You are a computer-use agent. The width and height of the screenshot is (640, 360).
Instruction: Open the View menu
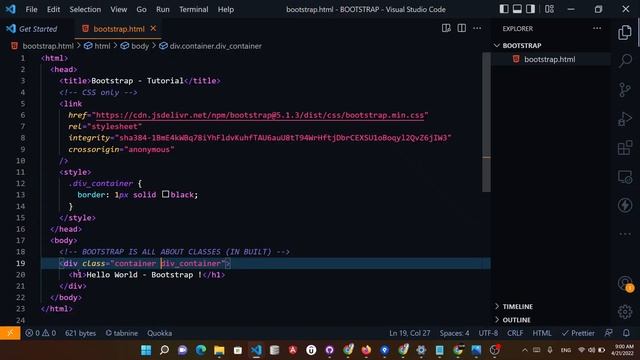(118, 9)
